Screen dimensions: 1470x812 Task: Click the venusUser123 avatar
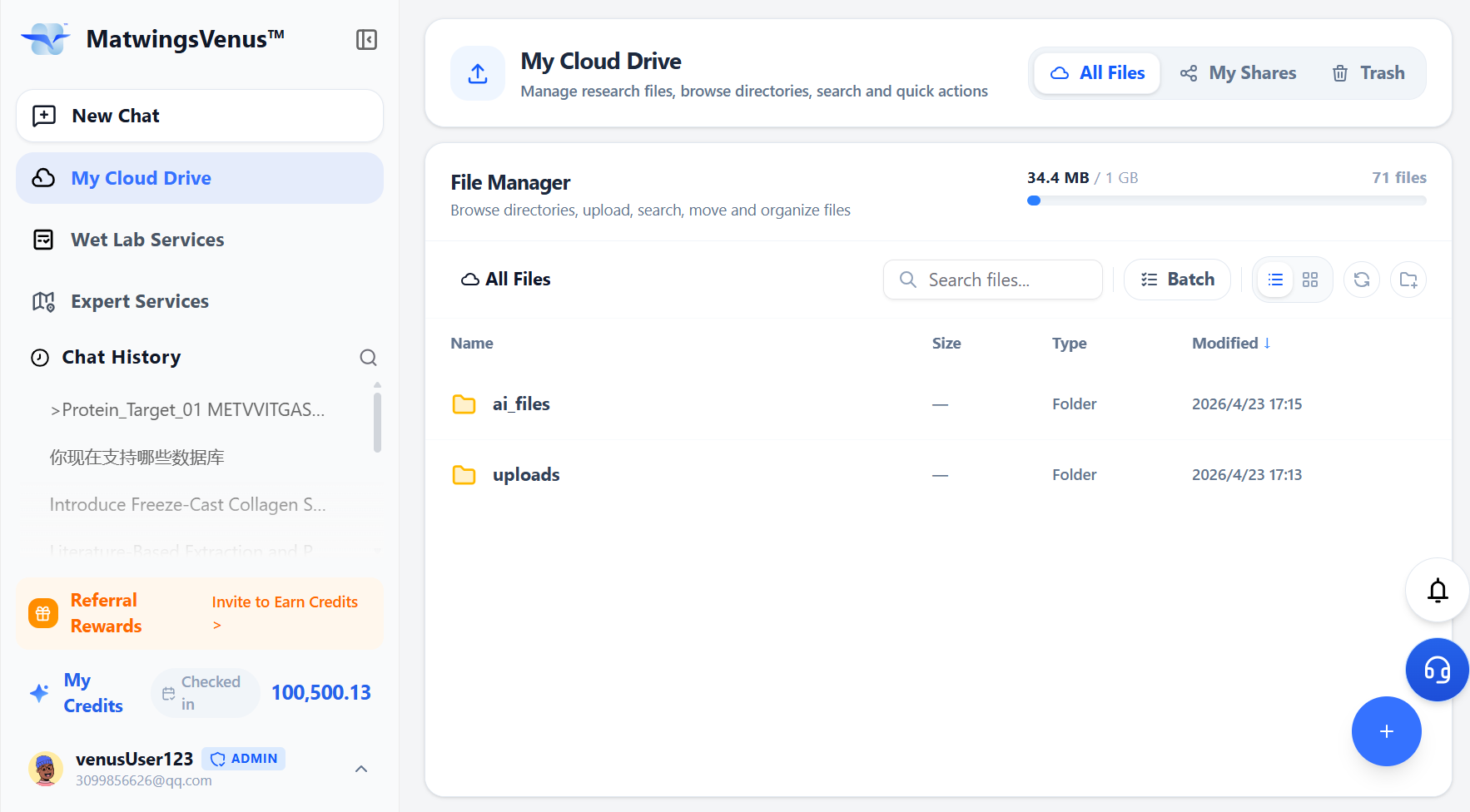46,769
